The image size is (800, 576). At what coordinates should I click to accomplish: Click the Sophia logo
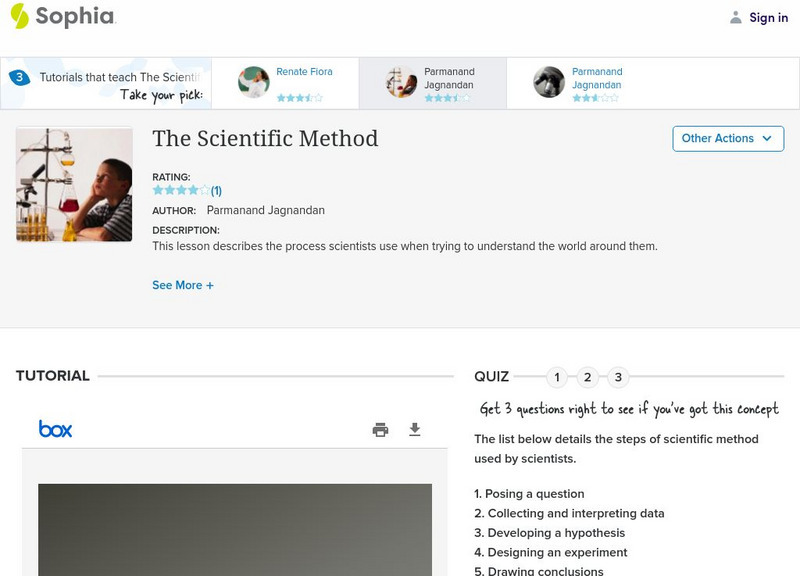[x=62, y=17]
